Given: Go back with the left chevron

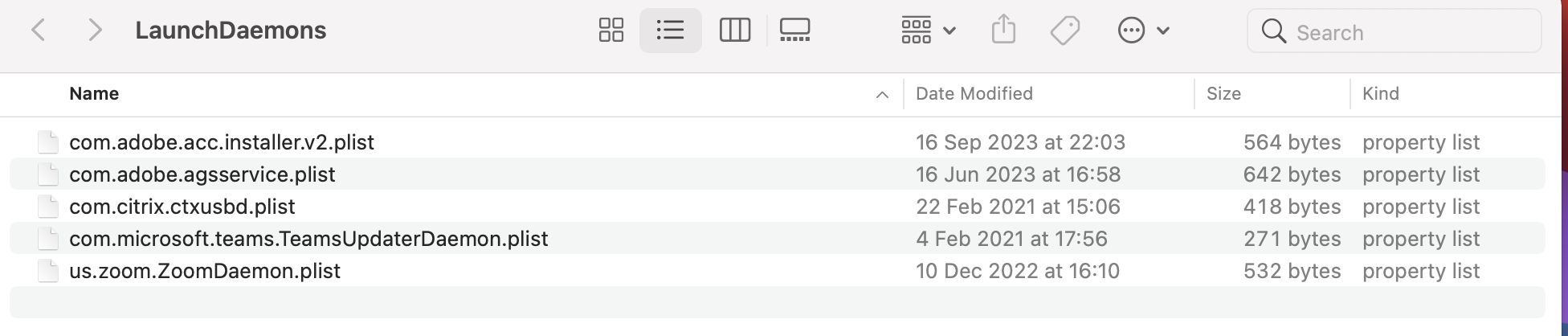Looking at the screenshot, I should point(38,31).
